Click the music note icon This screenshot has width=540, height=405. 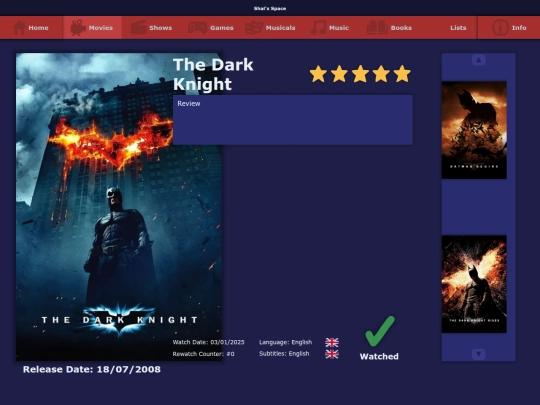(x=318, y=28)
